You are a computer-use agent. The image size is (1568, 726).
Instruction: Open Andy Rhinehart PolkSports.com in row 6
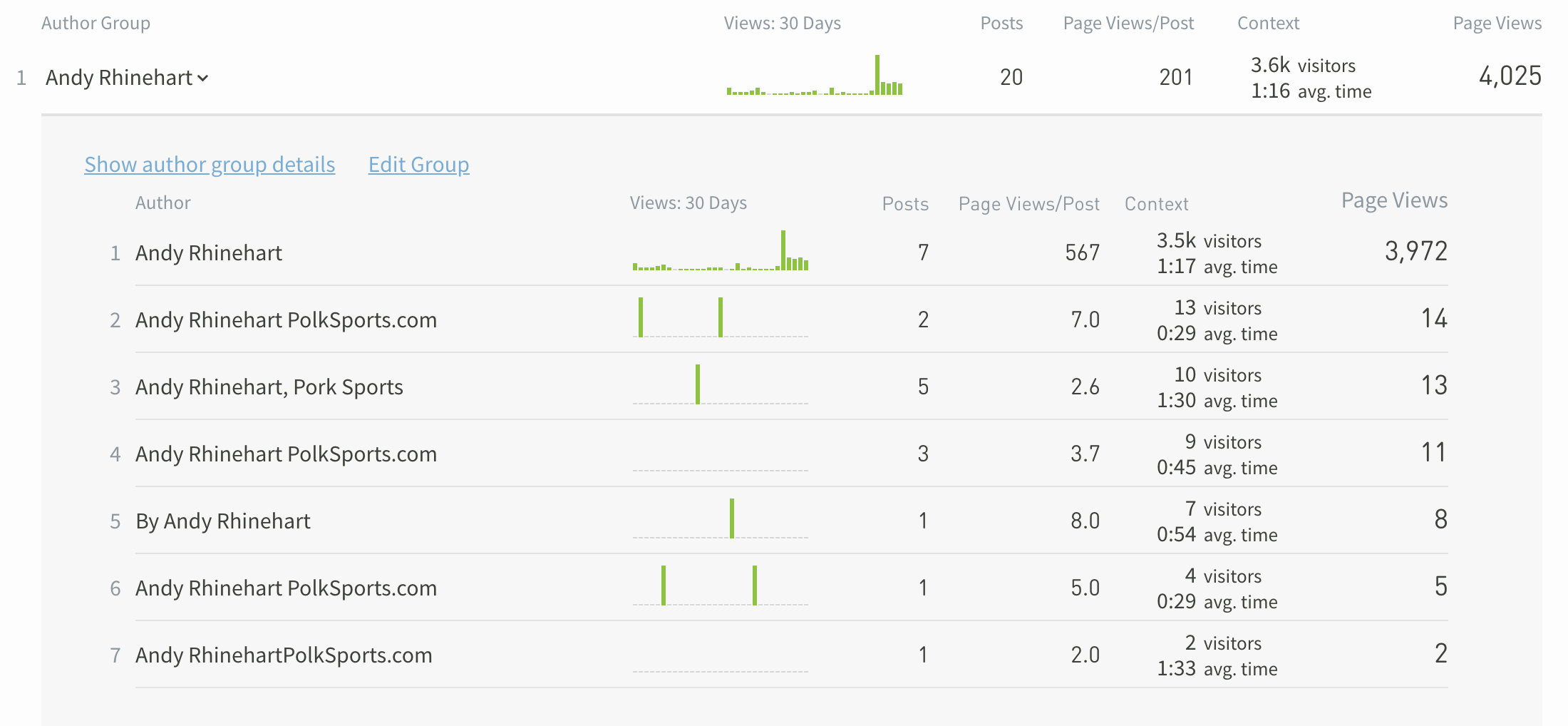286,588
